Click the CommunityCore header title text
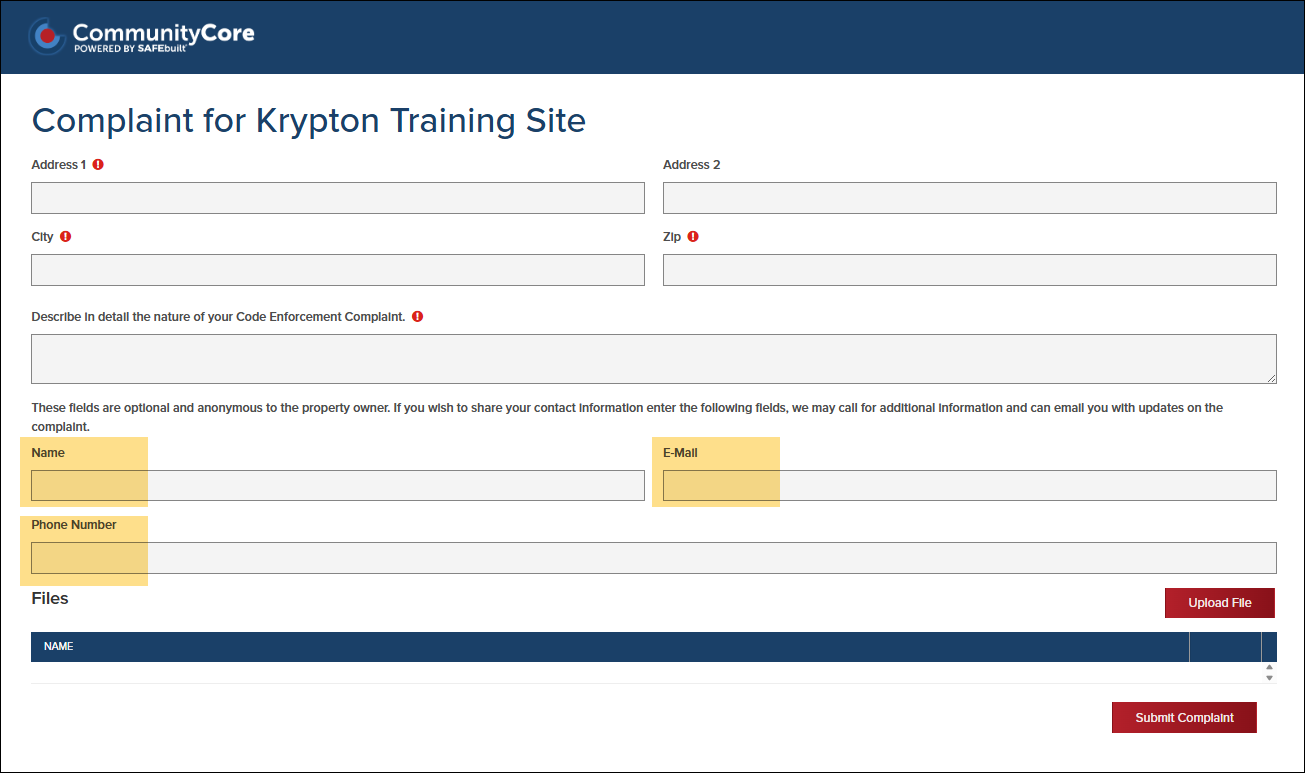Screen dimensions: 1305x773 (x=163, y=33)
